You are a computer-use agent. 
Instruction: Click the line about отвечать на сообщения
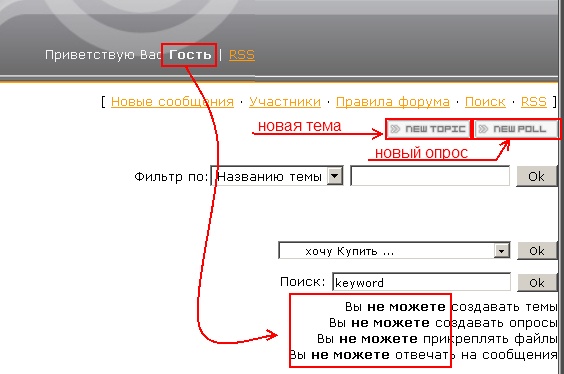click(x=423, y=355)
